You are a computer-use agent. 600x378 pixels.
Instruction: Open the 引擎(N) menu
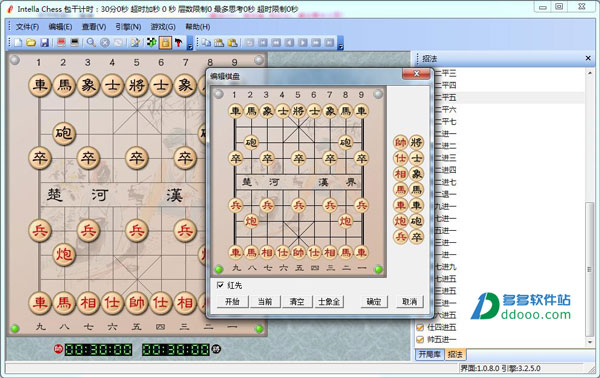(x=128, y=27)
